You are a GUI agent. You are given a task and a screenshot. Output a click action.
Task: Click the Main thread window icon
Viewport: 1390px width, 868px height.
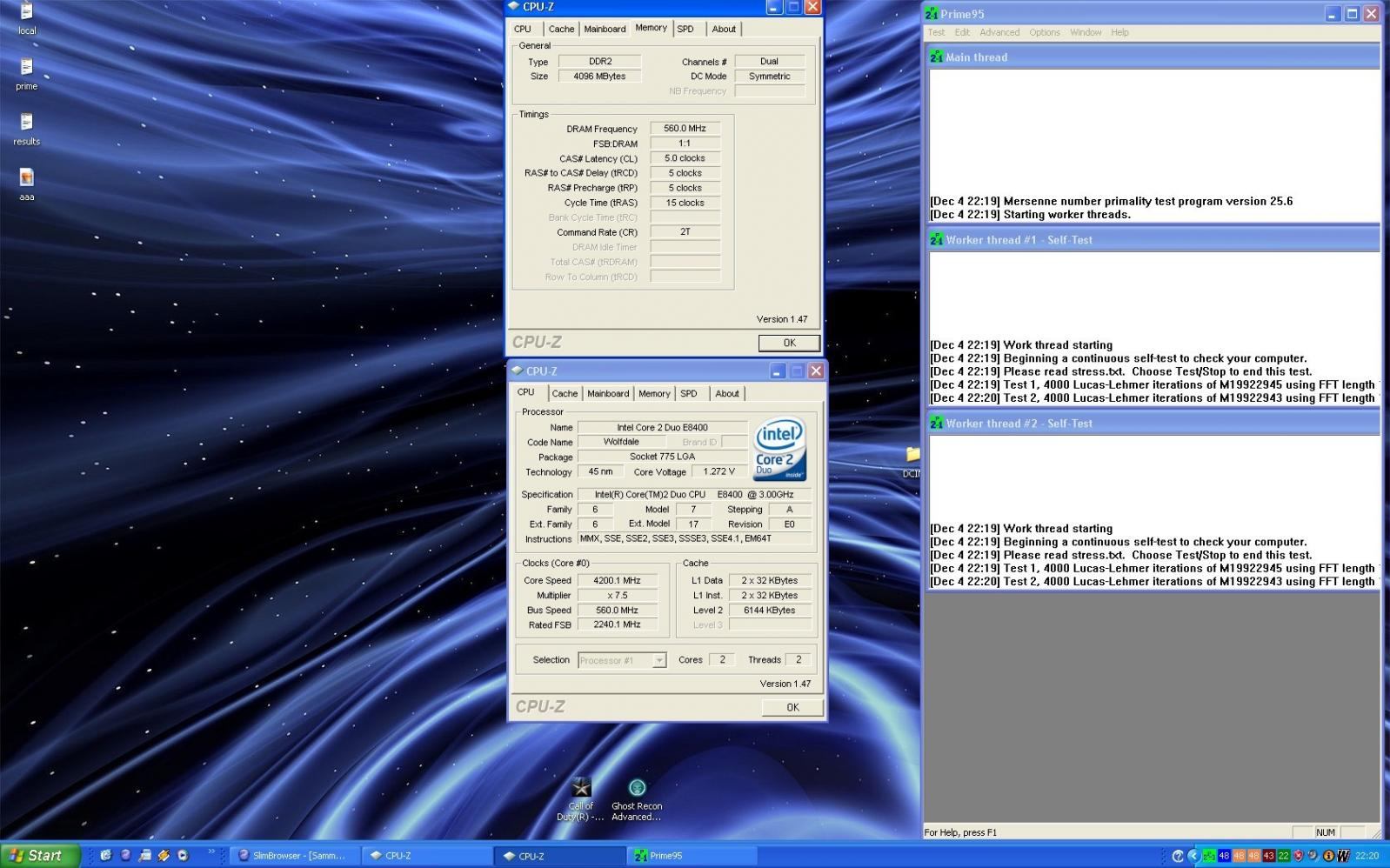[x=936, y=57]
